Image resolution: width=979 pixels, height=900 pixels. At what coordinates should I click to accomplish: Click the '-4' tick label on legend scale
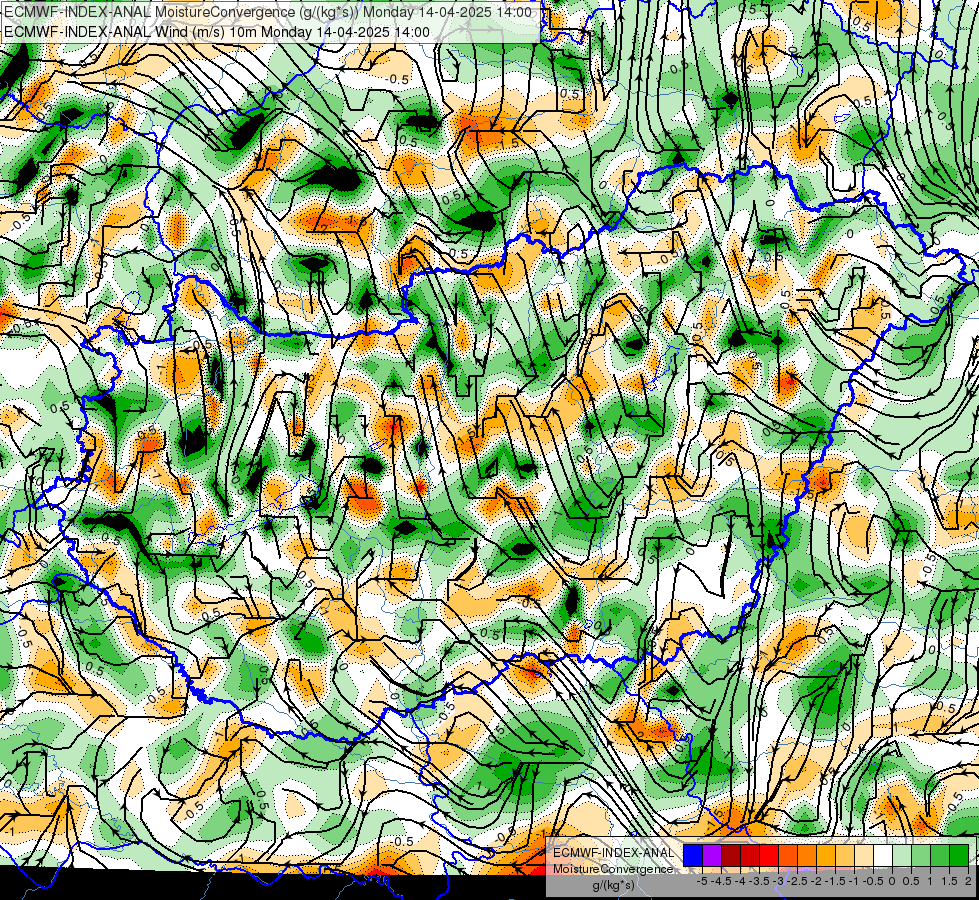click(x=740, y=881)
